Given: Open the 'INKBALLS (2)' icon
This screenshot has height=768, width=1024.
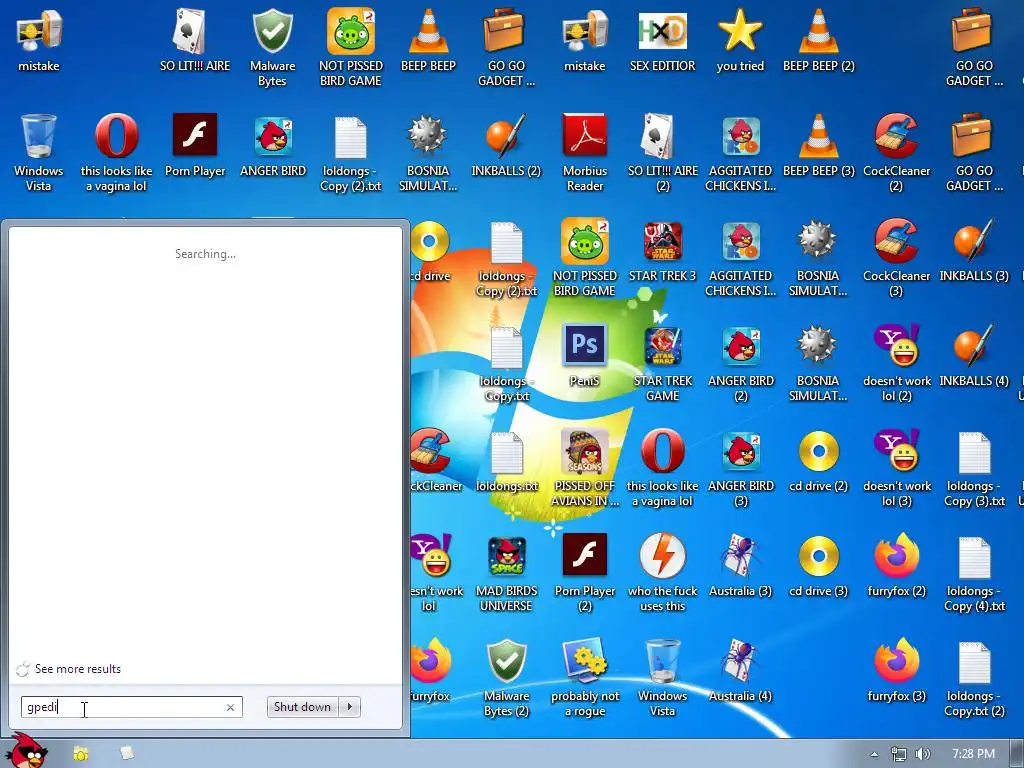Looking at the screenshot, I should click(506, 145).
